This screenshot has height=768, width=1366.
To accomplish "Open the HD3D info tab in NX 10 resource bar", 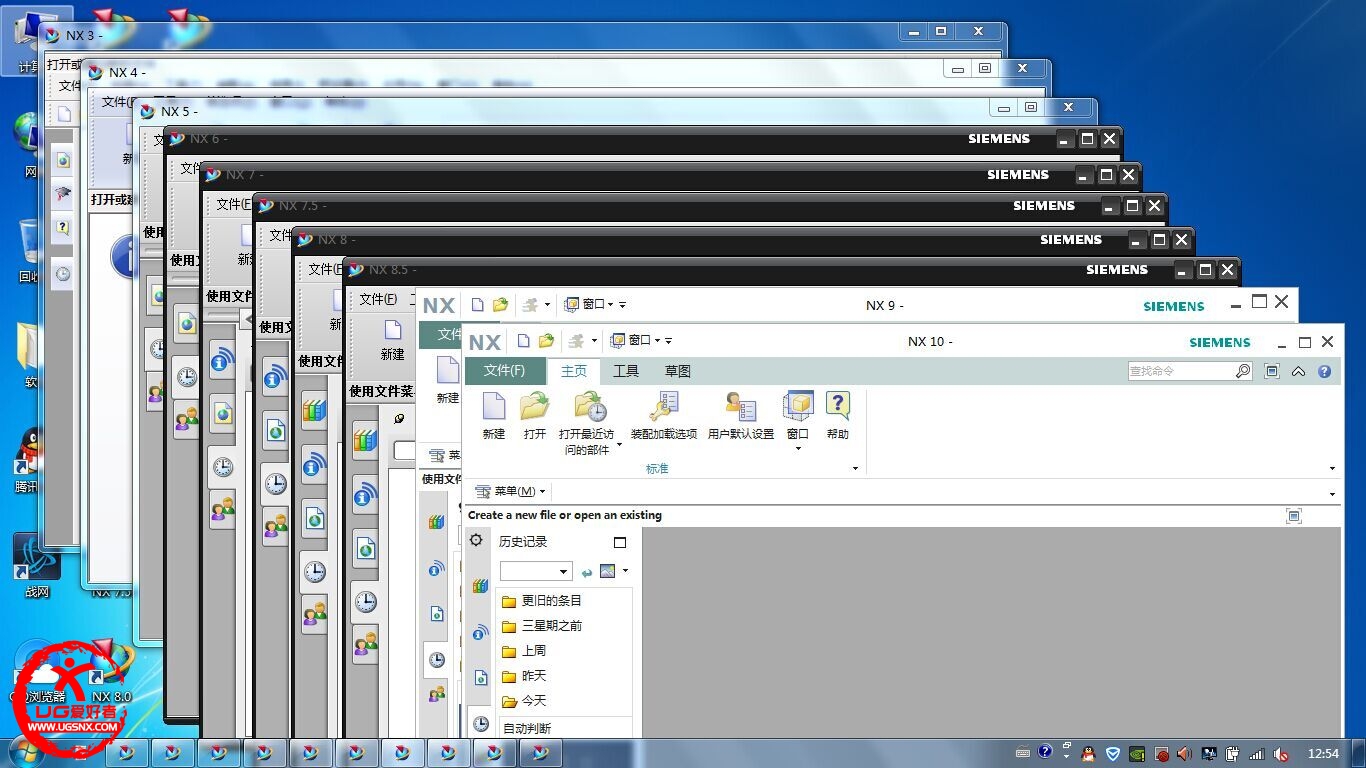I will coord(481,632).
